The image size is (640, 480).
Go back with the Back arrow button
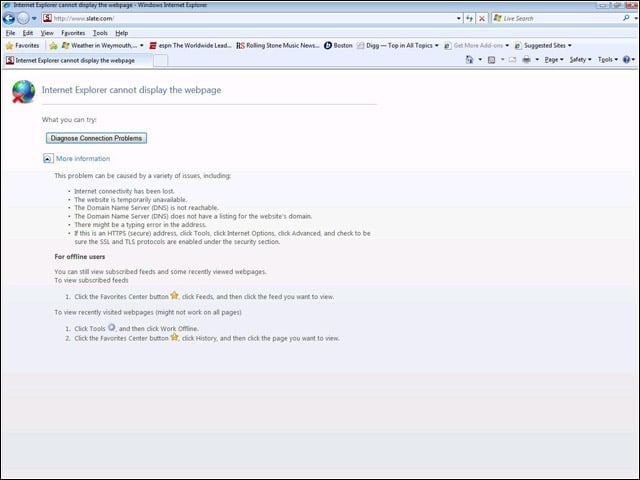coord(9,18)
